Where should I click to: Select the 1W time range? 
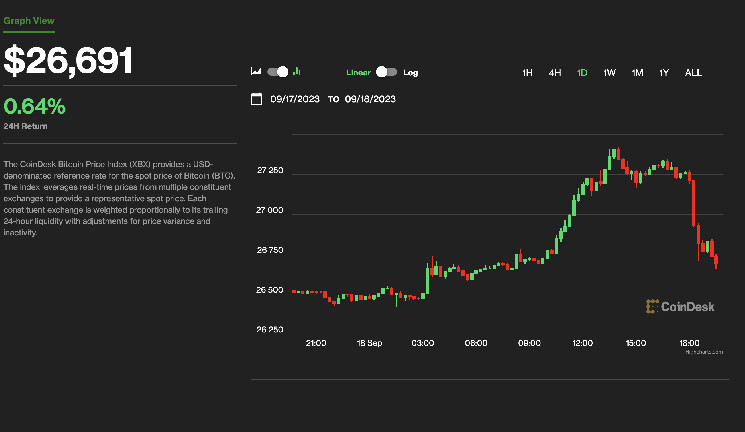[x=609, y=72]
